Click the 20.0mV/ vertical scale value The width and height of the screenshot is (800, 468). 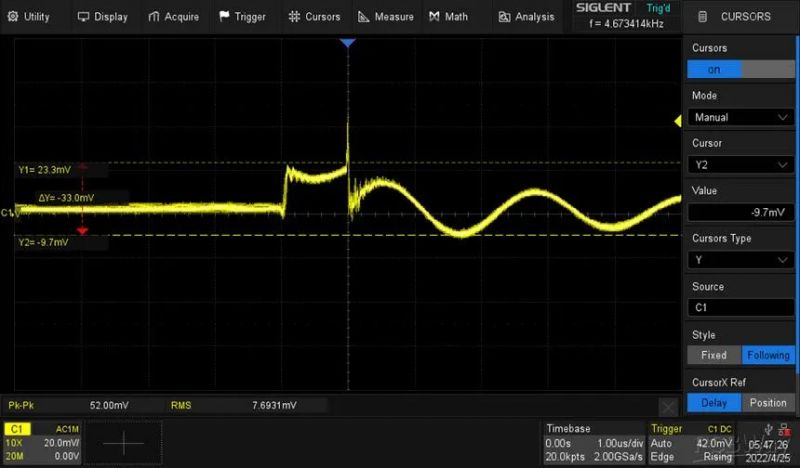(61, 442)
